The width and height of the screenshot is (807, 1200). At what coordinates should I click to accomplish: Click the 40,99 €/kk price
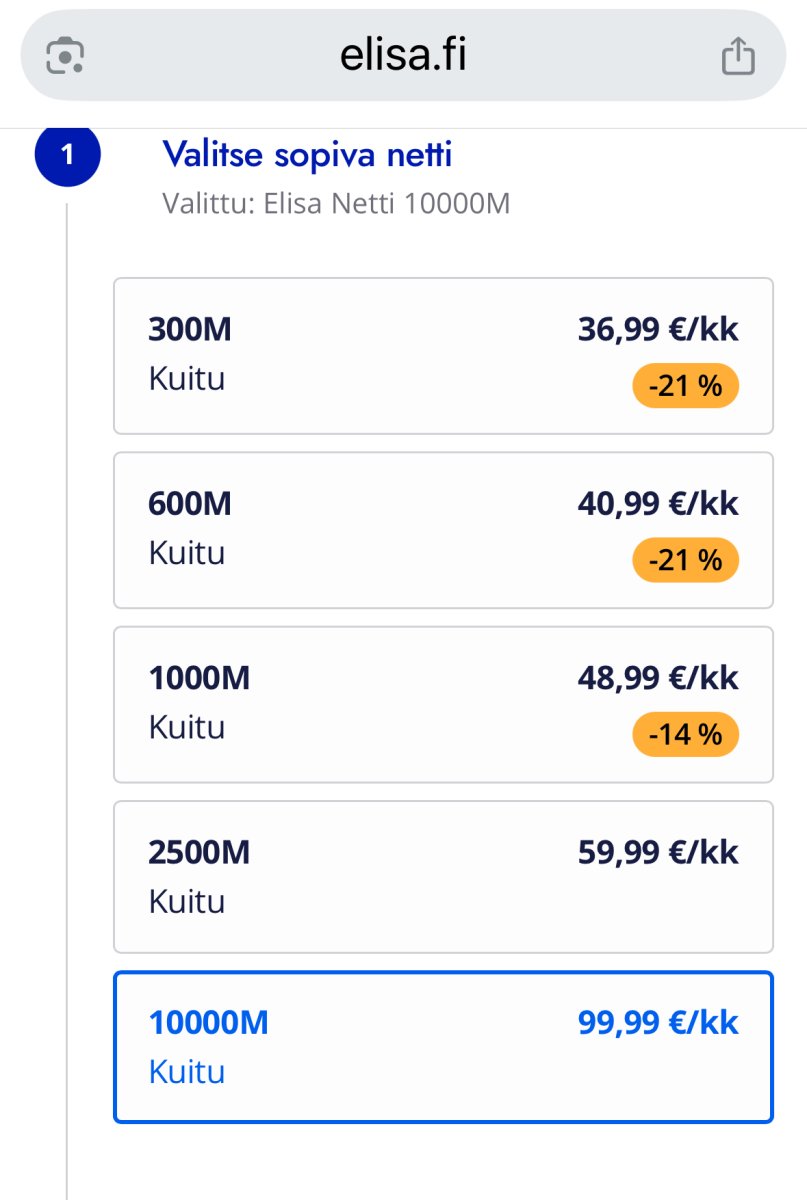[658, 503]
